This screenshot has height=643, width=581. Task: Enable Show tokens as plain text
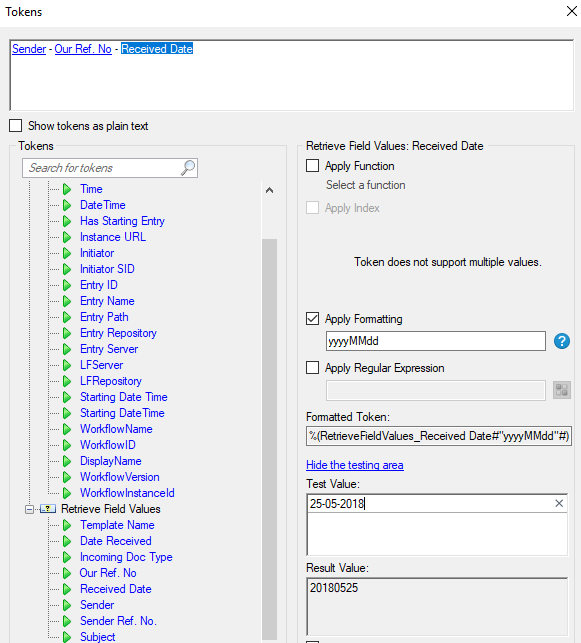16,125
